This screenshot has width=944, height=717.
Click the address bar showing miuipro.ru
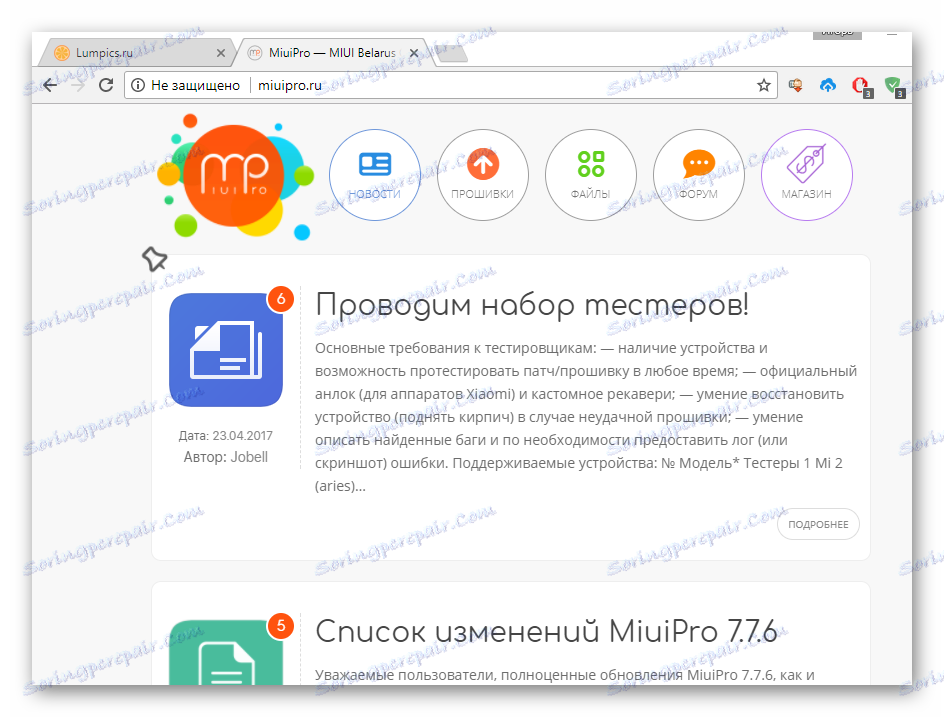tap(450, 85)
